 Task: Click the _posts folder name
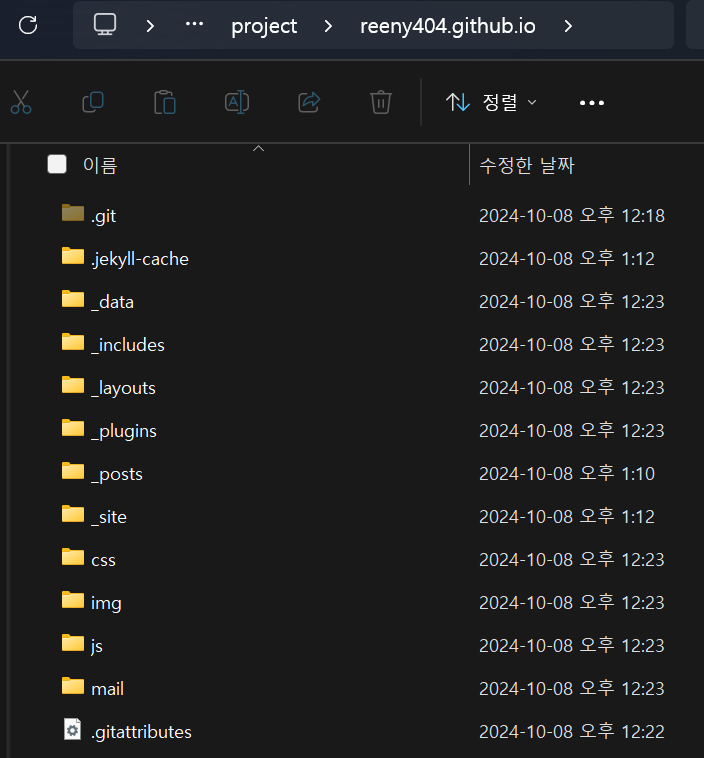117,474
